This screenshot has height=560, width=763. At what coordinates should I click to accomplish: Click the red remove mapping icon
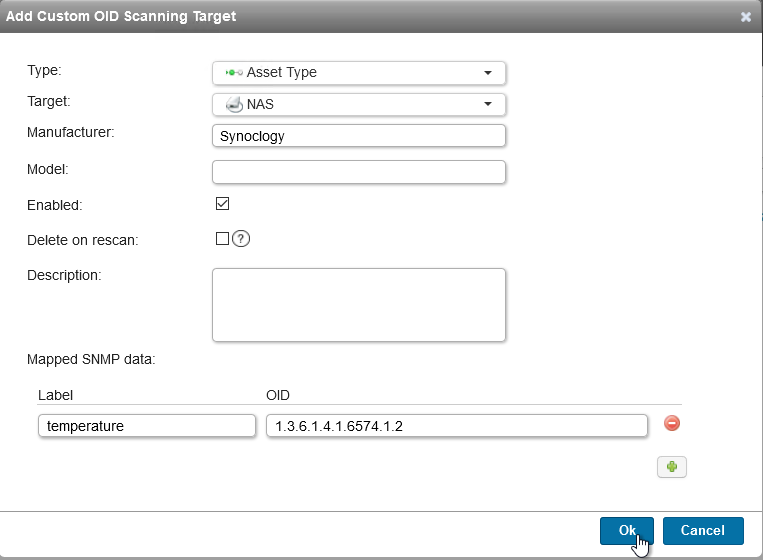click(672, 424)
